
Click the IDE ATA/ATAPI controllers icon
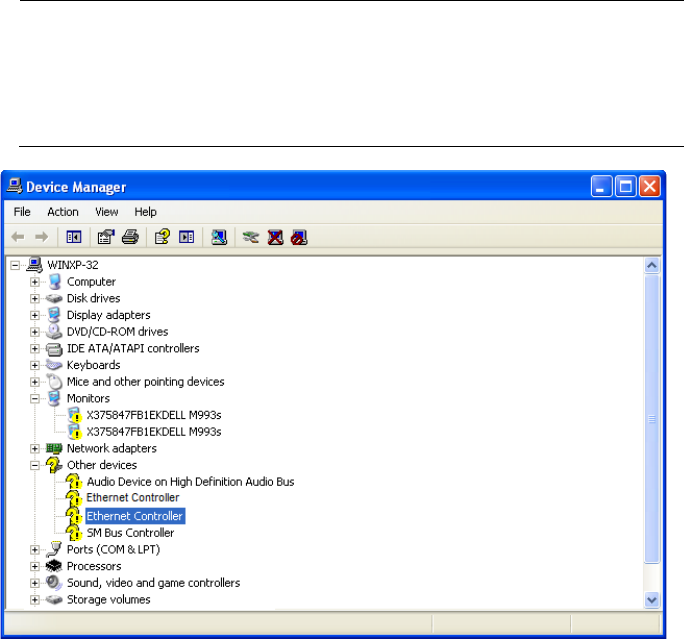pos(54,349)
